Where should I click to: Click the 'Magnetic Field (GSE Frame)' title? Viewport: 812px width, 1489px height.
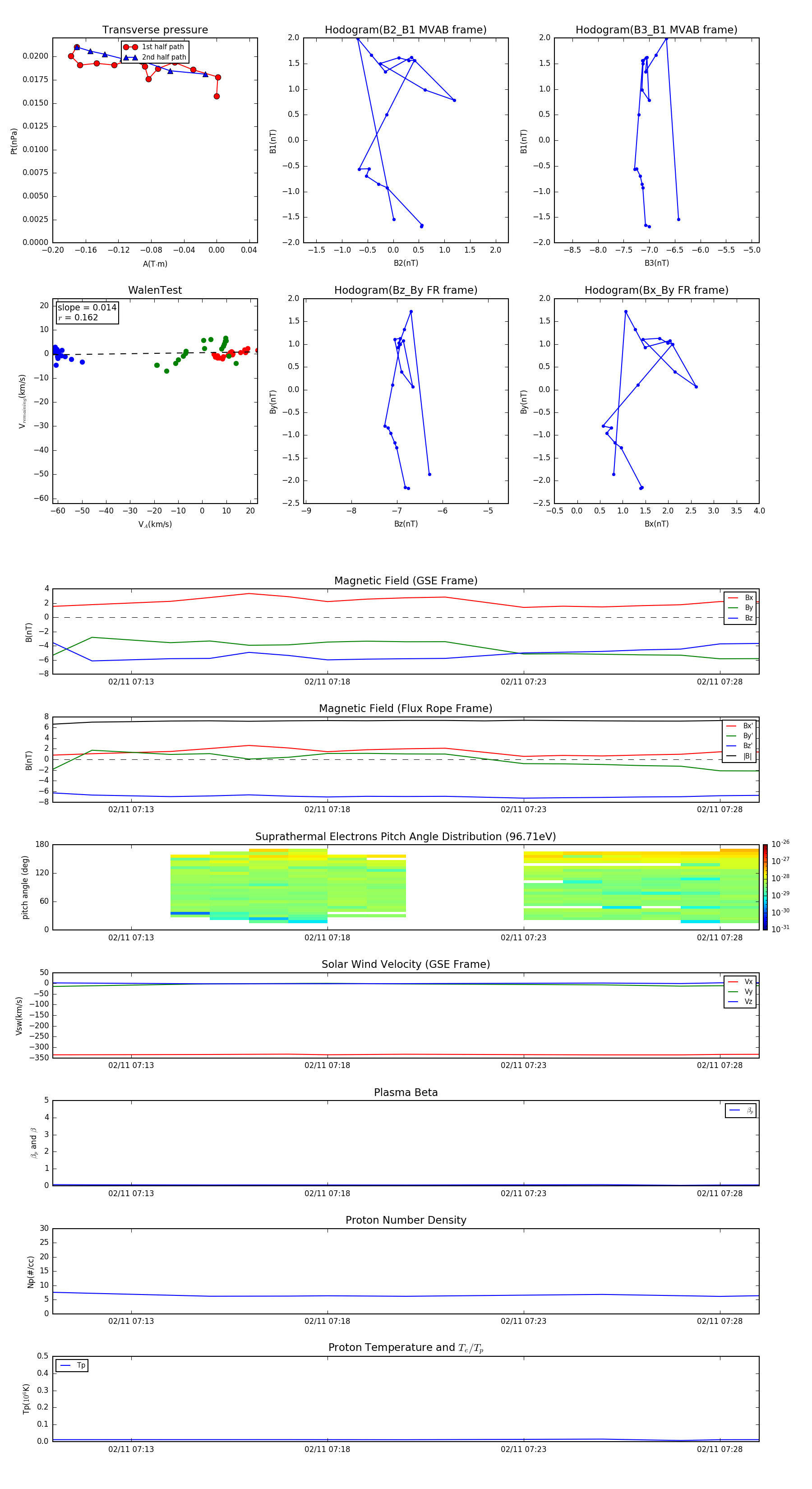coord(406,581)
